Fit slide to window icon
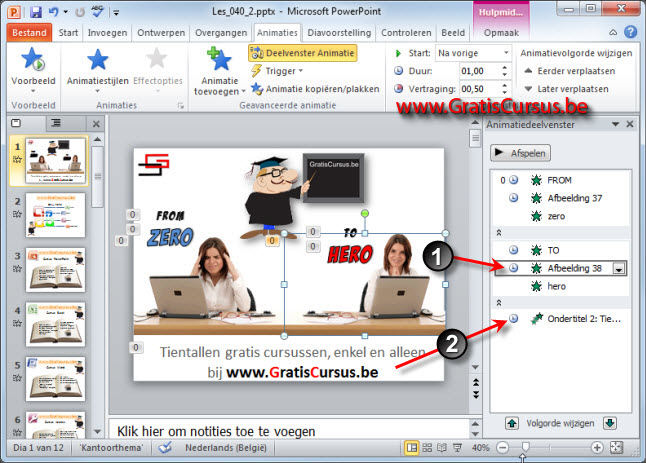This screenshot has height=463, width=646. (617, 447)
